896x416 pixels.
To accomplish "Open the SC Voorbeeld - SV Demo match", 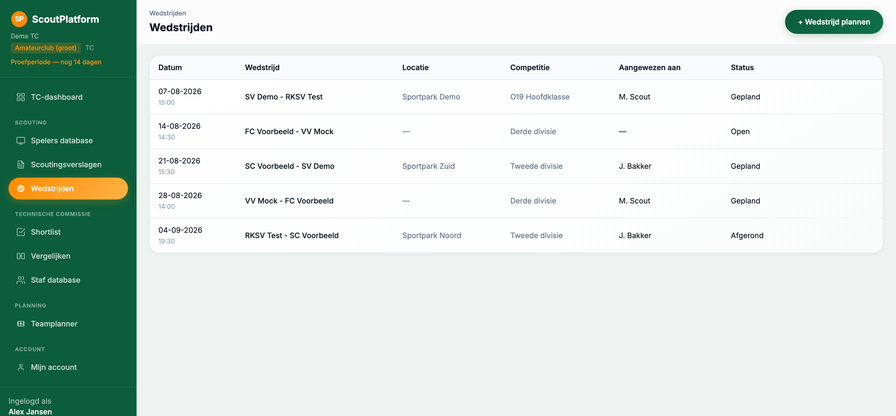I will click(x=290, y=166).
